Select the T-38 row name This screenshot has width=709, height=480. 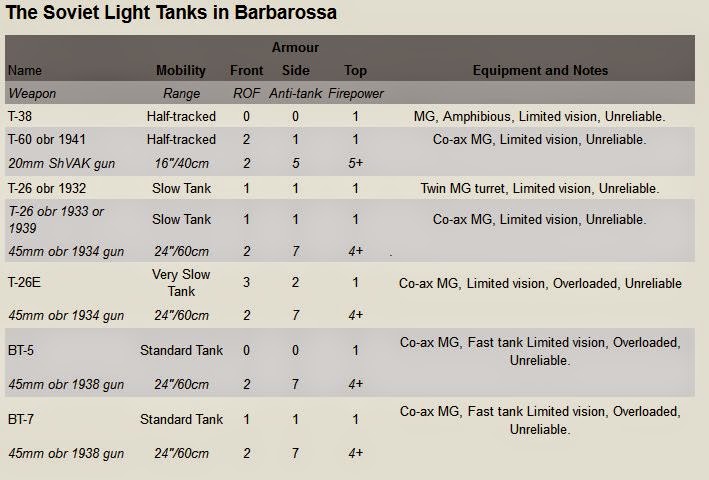pos(20,117)
